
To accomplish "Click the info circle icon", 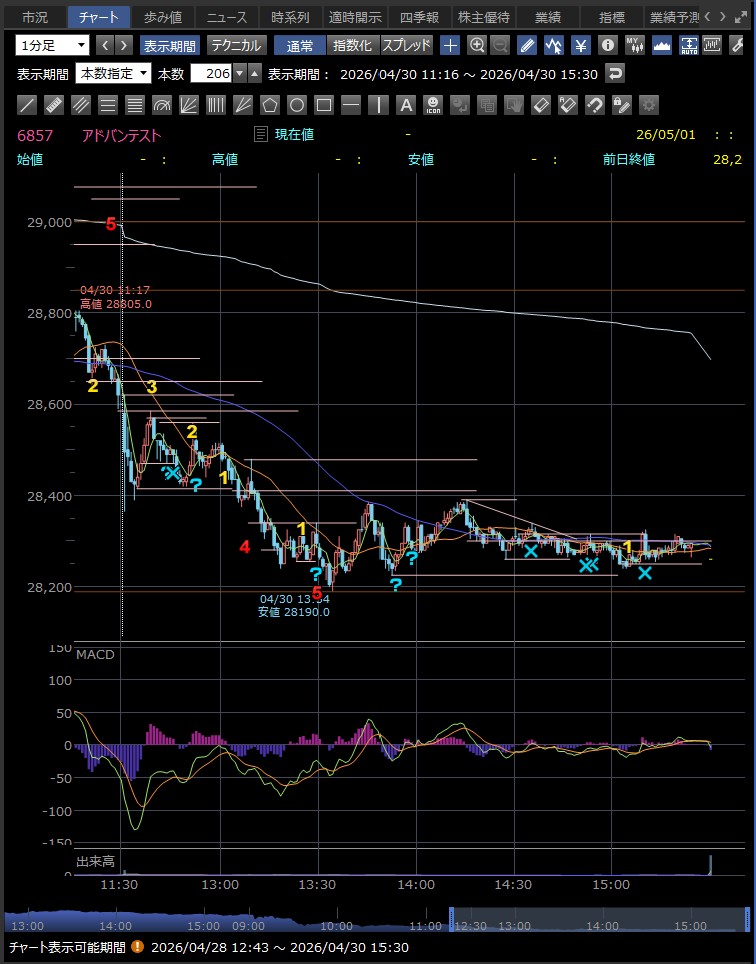I will click(x=607, y=45).
